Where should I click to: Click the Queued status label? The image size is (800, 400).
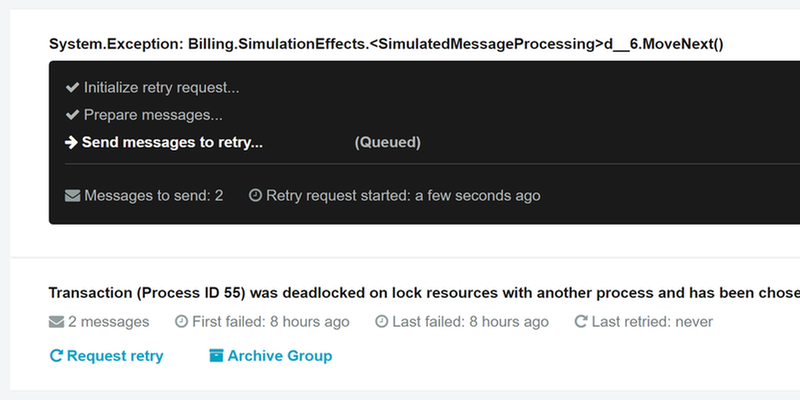point(387,142)
